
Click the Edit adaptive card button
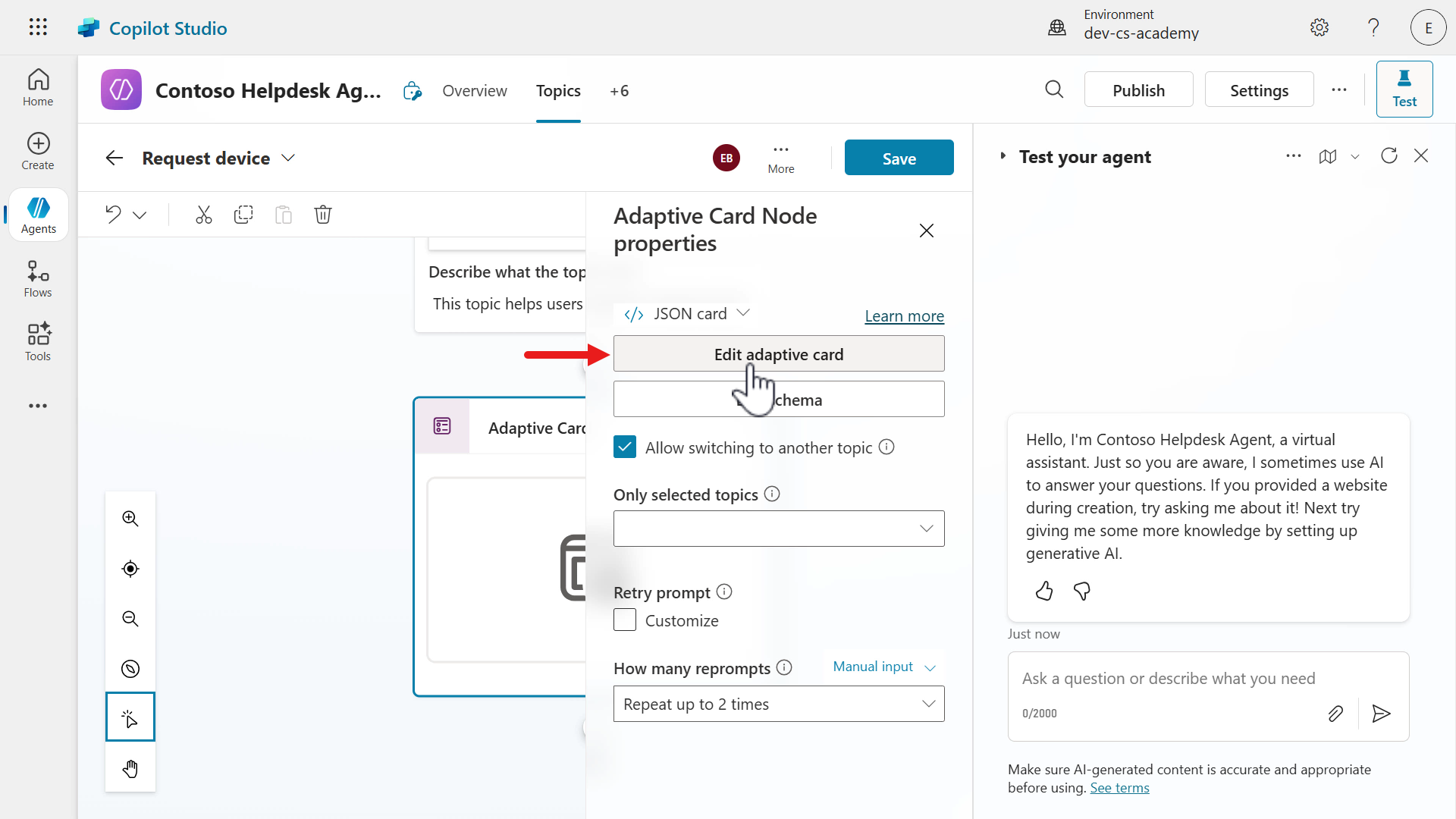[778, 354]
